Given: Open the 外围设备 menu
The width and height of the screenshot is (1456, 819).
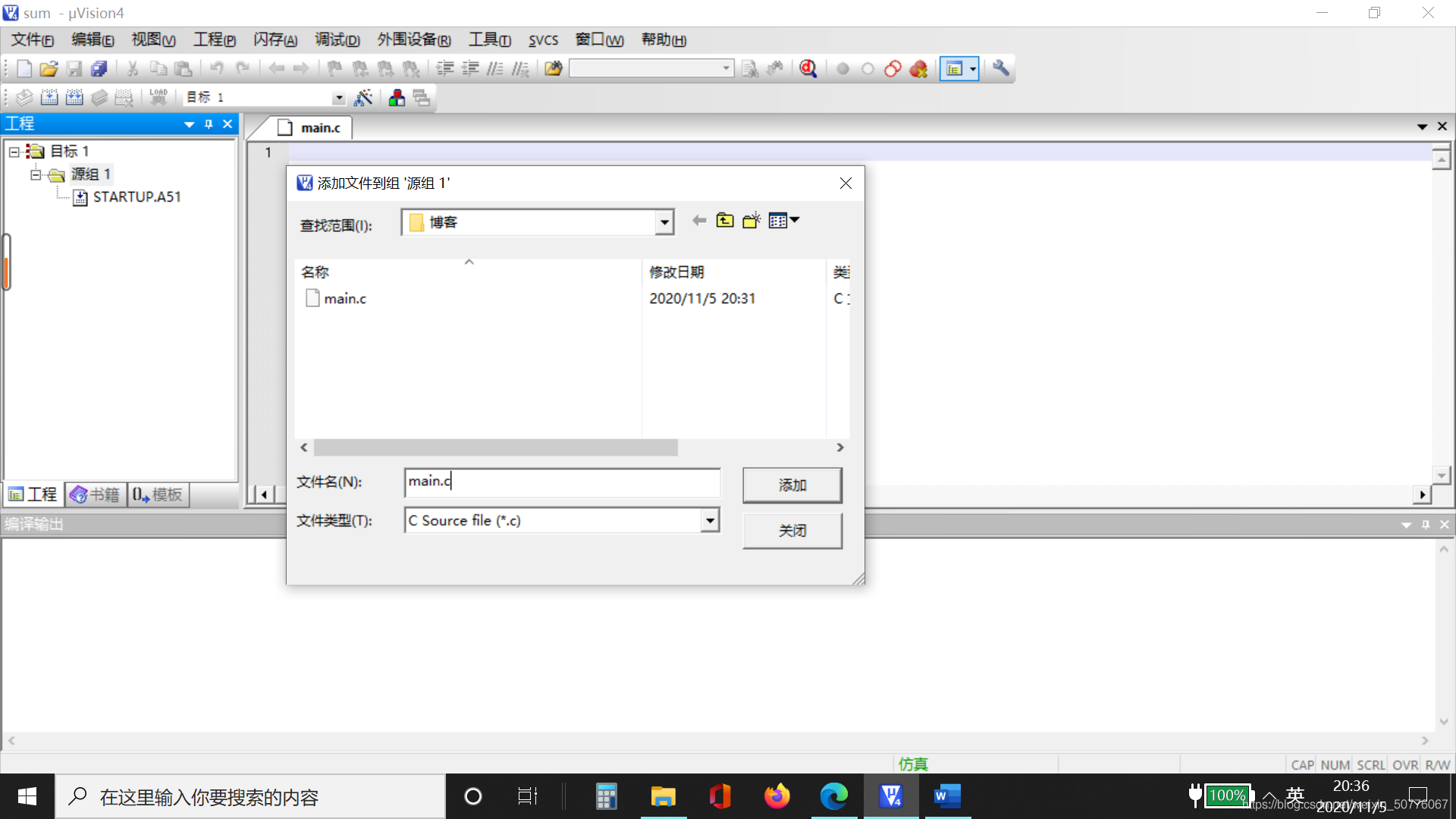Looking at the screenshot, I should pyautogui.click(x=414, y=40).
